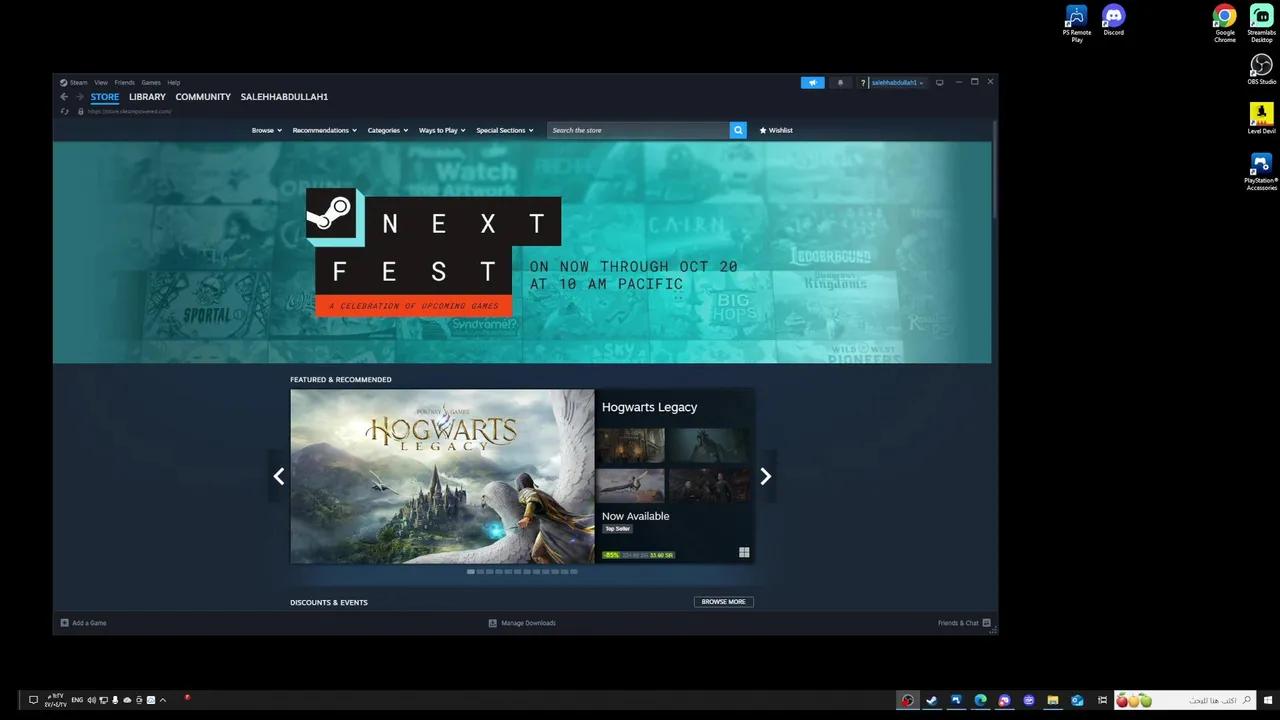Click the BROWSE MORE button
The width and height of the screenshot is (1280, 720).
coord(723,602)
